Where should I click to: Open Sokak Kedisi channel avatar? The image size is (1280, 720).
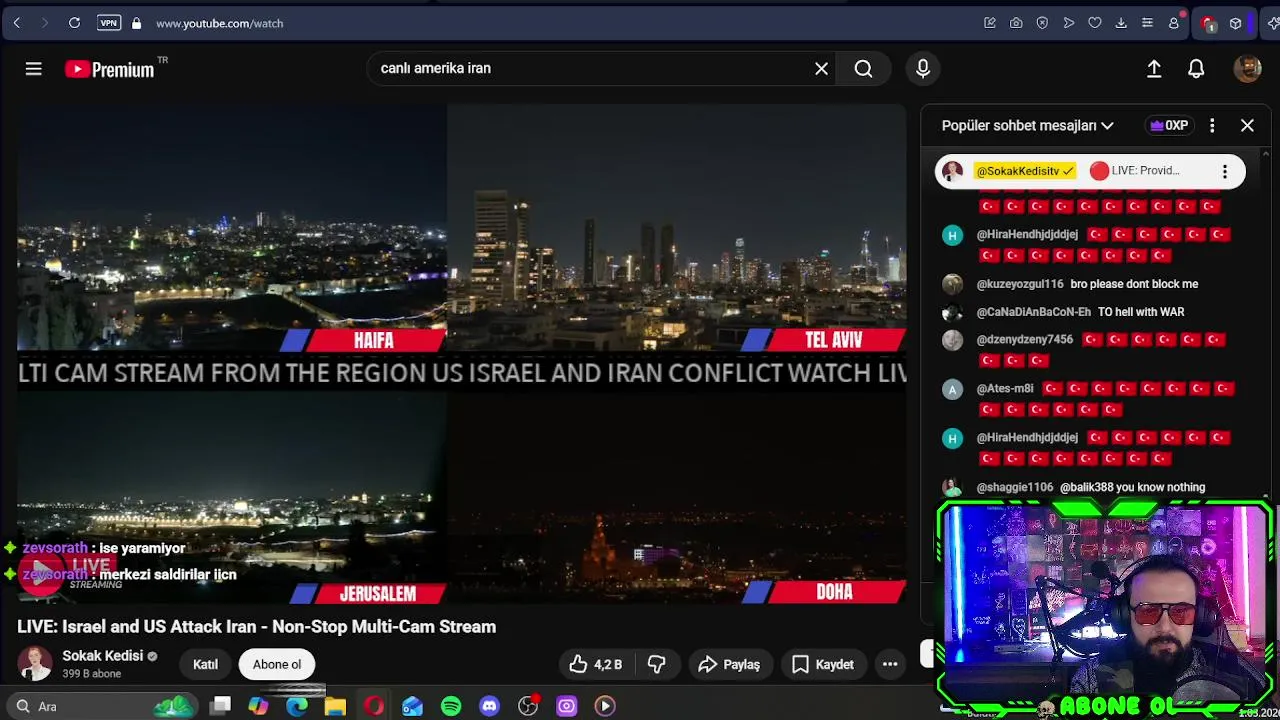pyautogui.click(x=34, y=664)
